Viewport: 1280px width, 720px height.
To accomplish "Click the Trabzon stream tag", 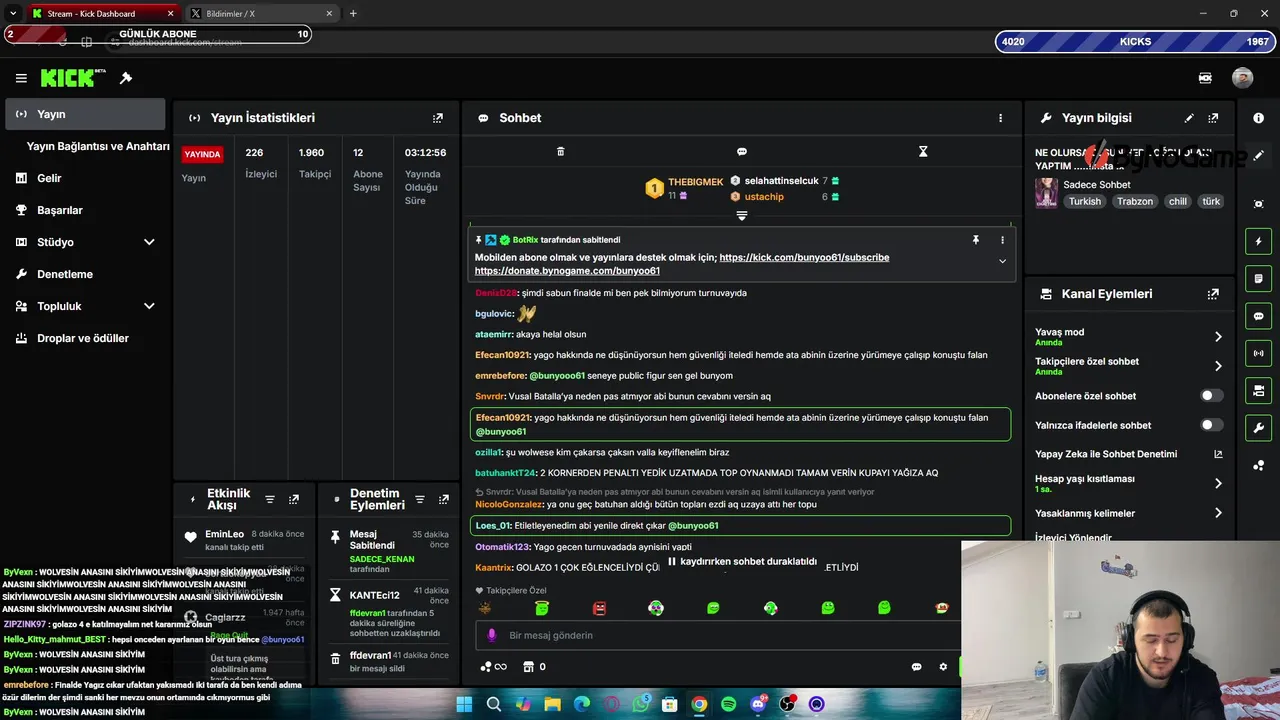I will point(1135,201).
